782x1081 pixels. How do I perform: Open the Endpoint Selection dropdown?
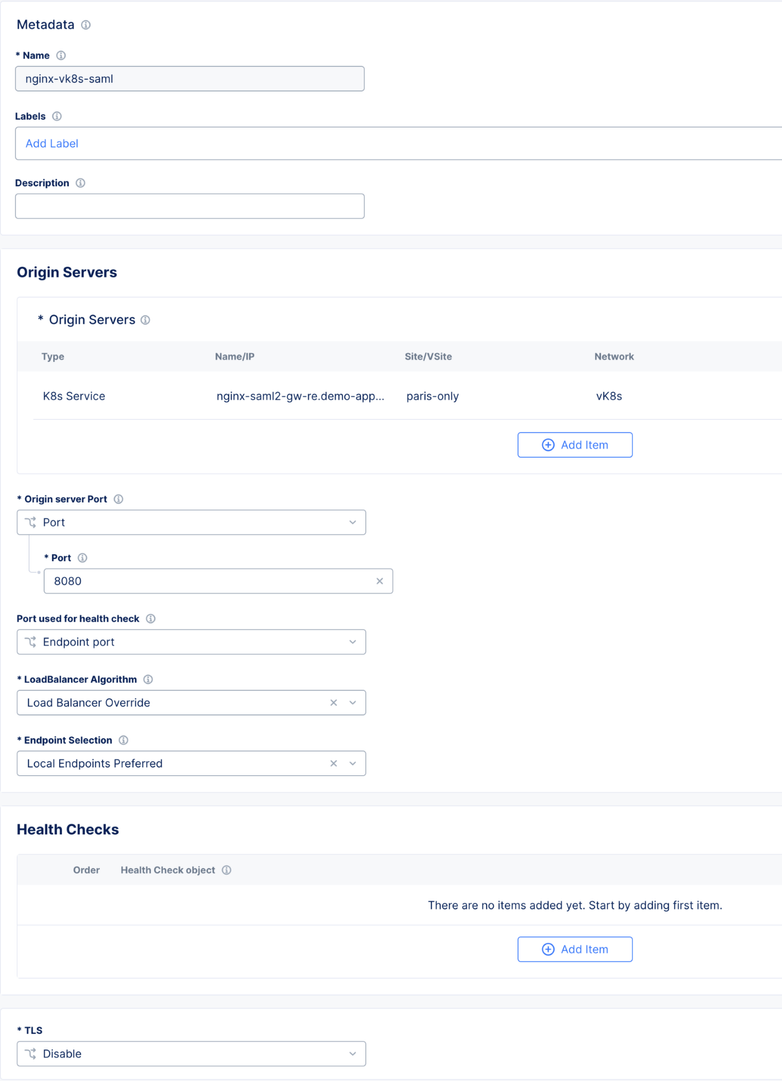point(353,764)
